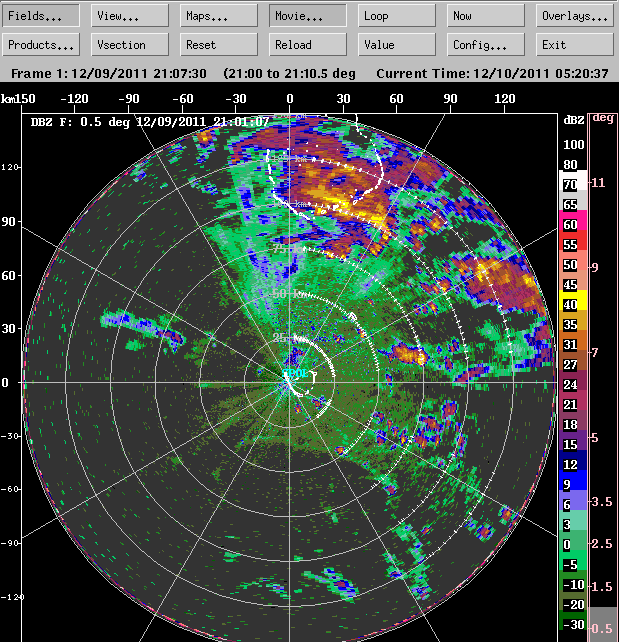Select the 55 dBZ red color swatch

coord(573,240)
